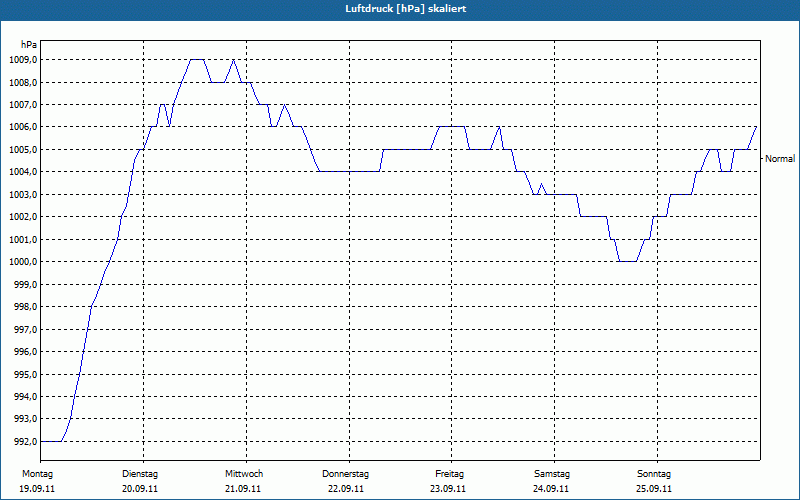This screenshot has width=800, height=500.
Task: Select the 999,0 axis value
Action: pos(26,284)
